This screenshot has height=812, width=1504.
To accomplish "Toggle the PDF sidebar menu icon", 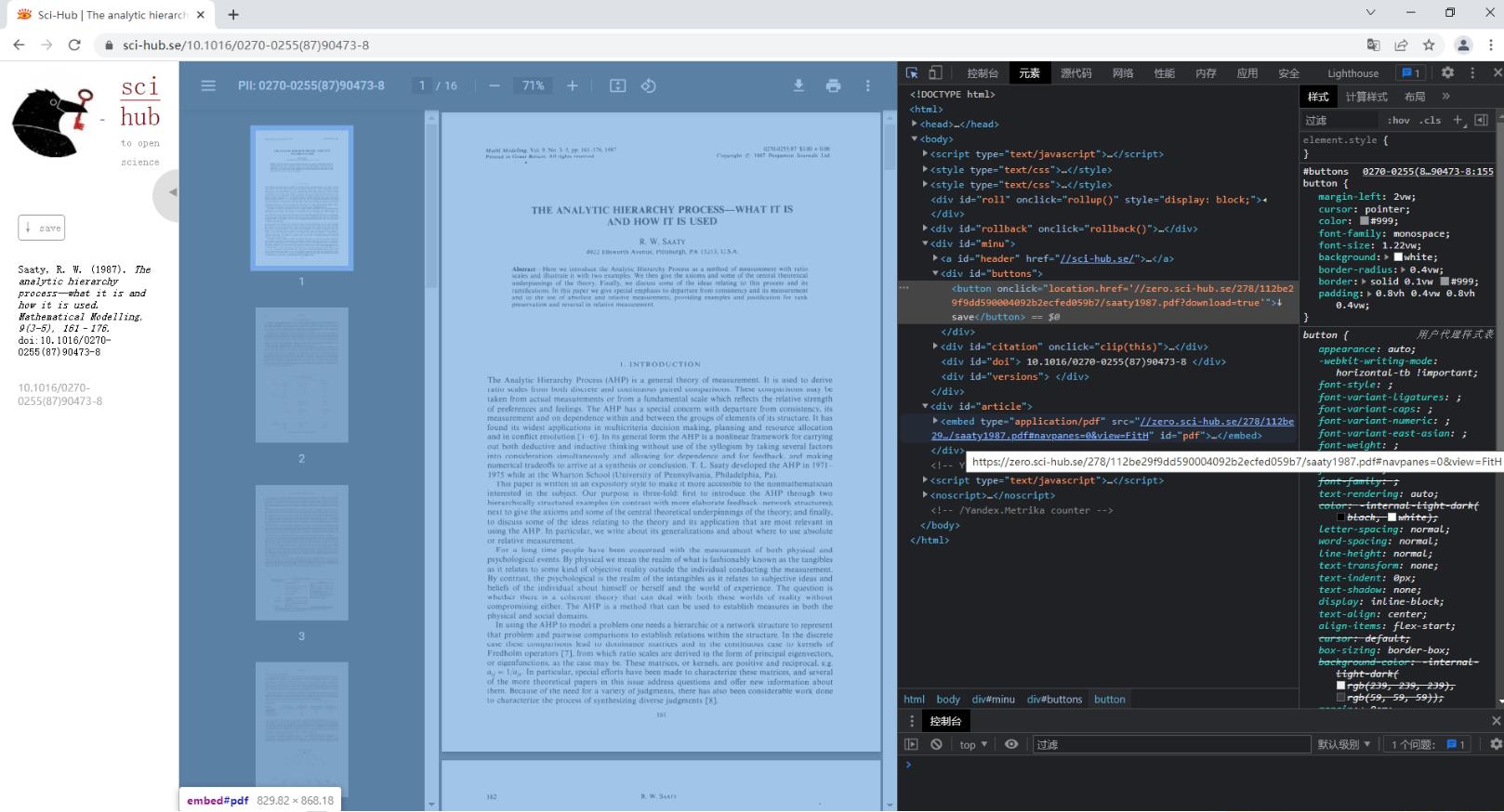I will tap(208, 85).
